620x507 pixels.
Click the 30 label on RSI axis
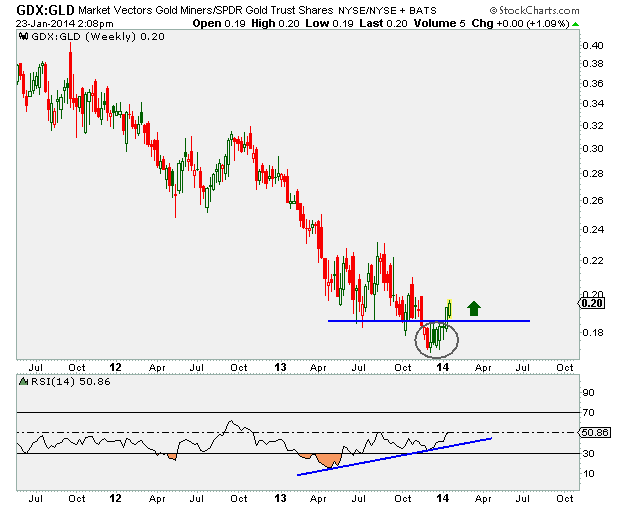tap(588, 454)
